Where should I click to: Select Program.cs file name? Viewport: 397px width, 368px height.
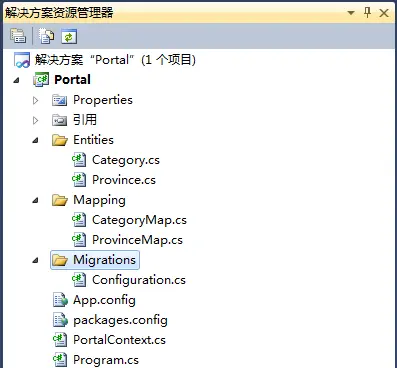[106, 360]
